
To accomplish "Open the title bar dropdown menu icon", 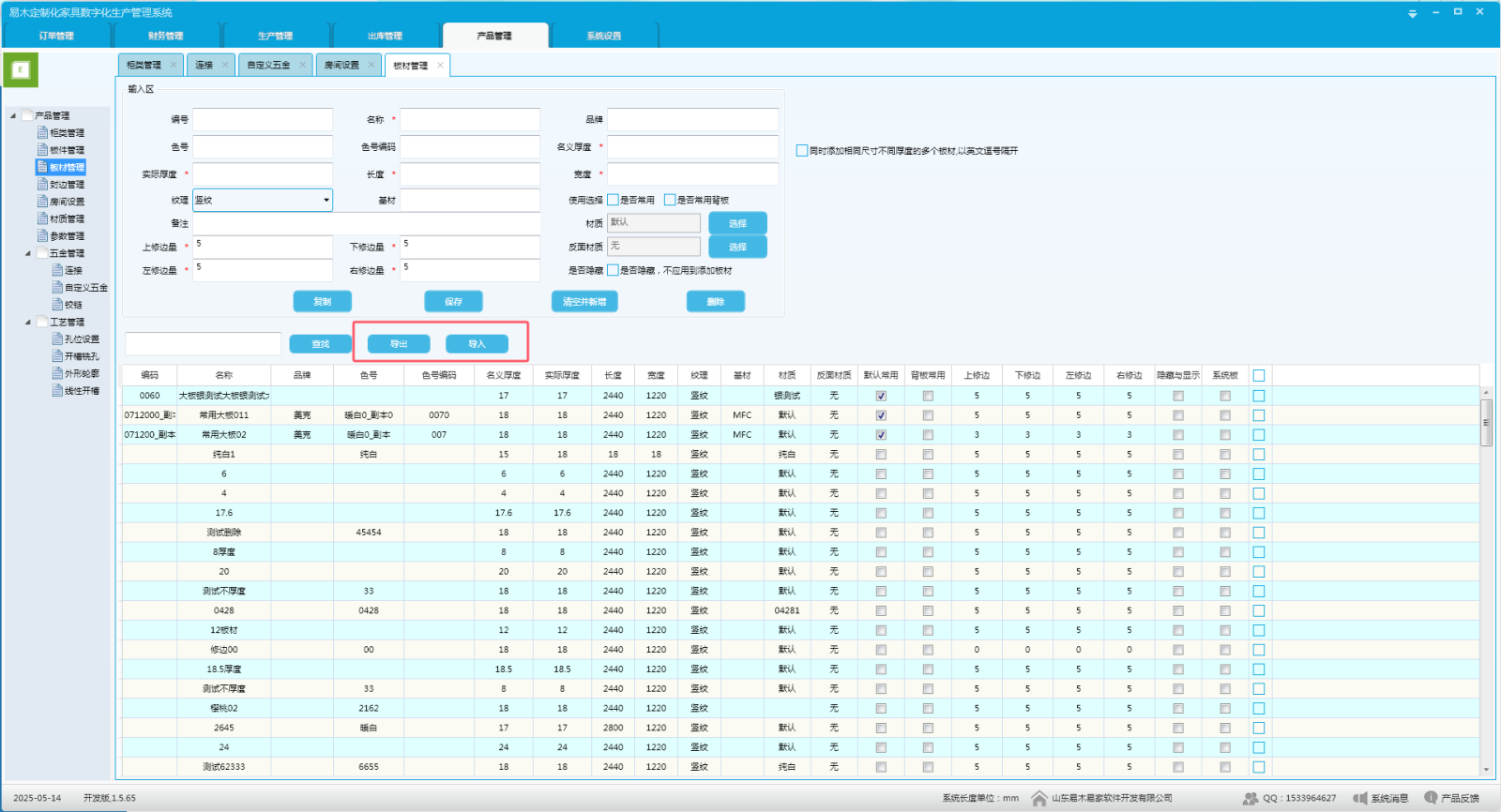I will click(1413, 13).
